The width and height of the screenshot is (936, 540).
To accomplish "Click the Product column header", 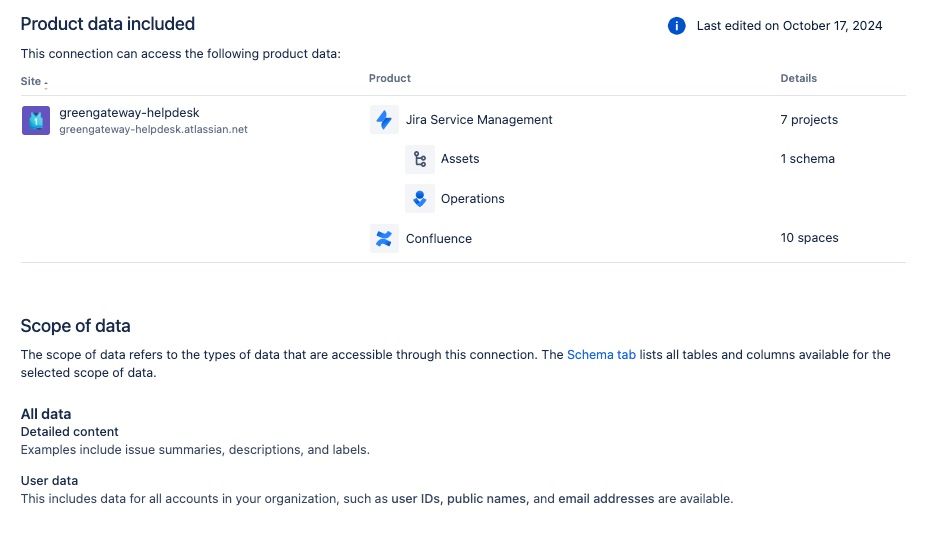I will coord(390,78).
